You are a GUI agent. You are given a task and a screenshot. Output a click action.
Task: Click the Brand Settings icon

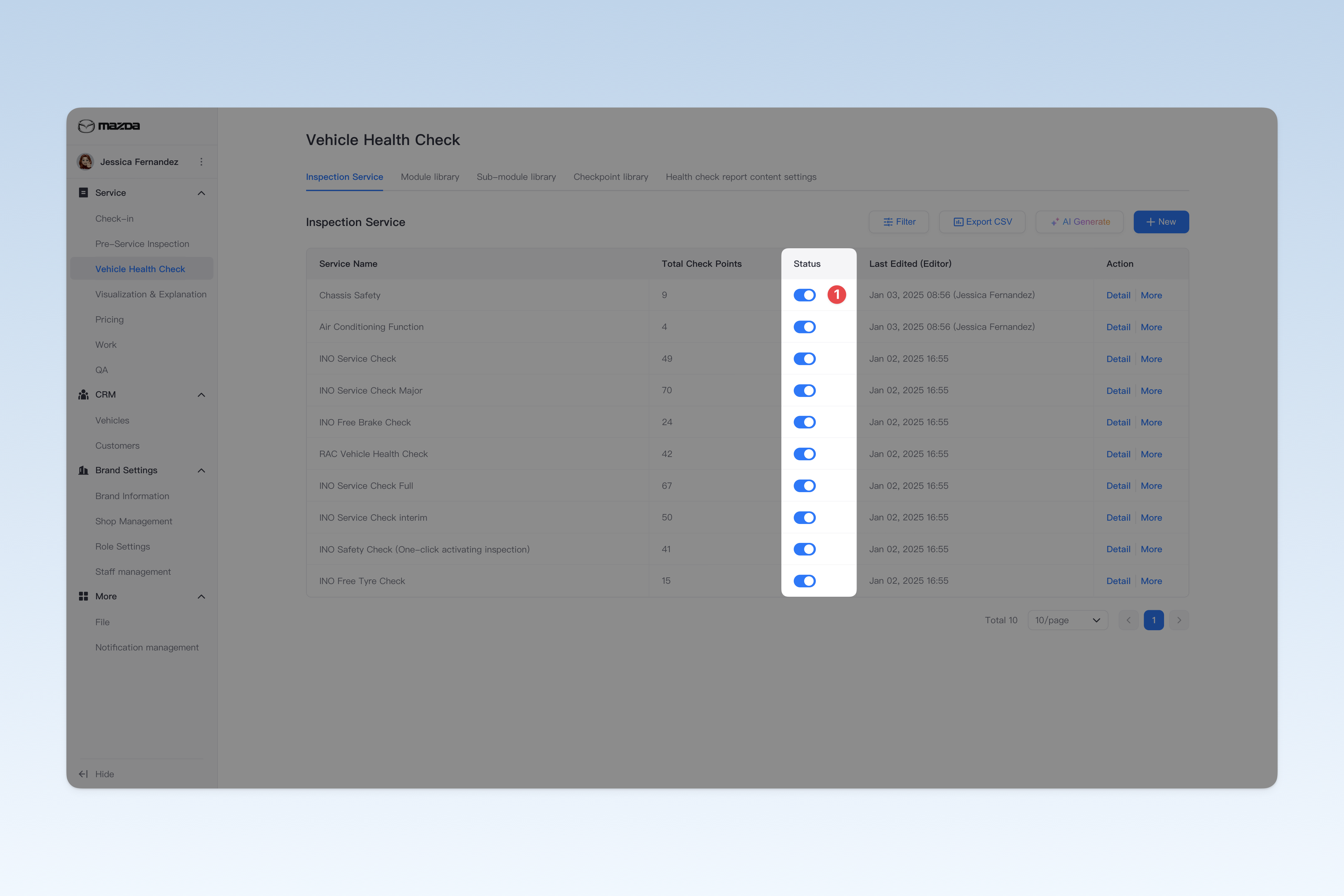click(x=83, y=470)
